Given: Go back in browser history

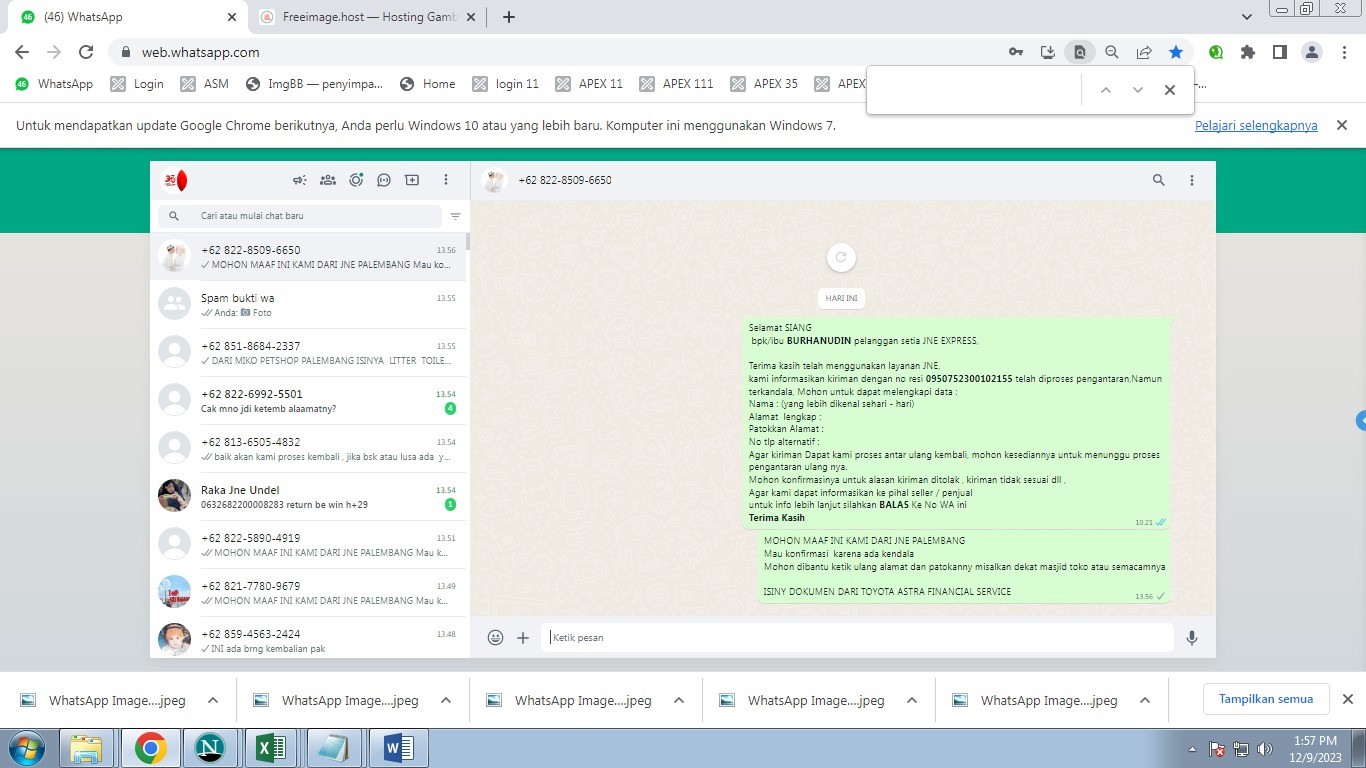Looking at the screenshot, I should (22, 52).
